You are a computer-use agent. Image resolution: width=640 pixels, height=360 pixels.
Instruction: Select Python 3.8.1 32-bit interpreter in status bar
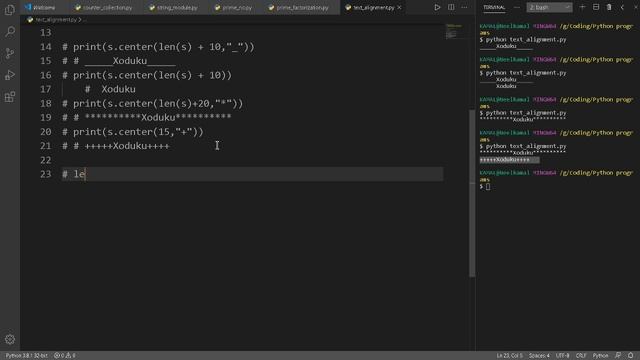point(27,356)
